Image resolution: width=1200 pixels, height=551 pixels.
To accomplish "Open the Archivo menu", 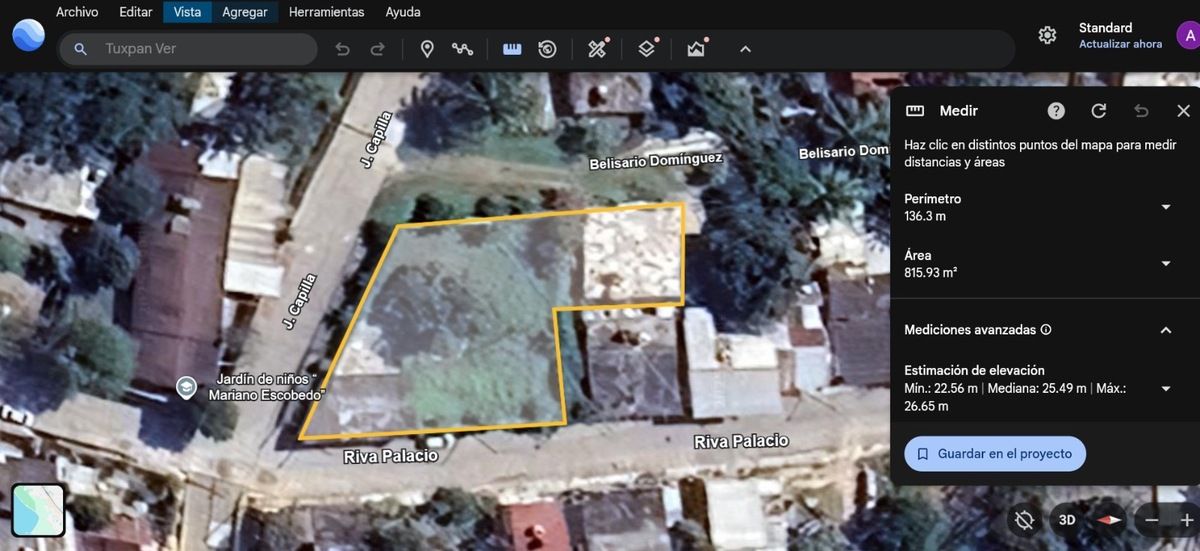I will tap(77, 12).
